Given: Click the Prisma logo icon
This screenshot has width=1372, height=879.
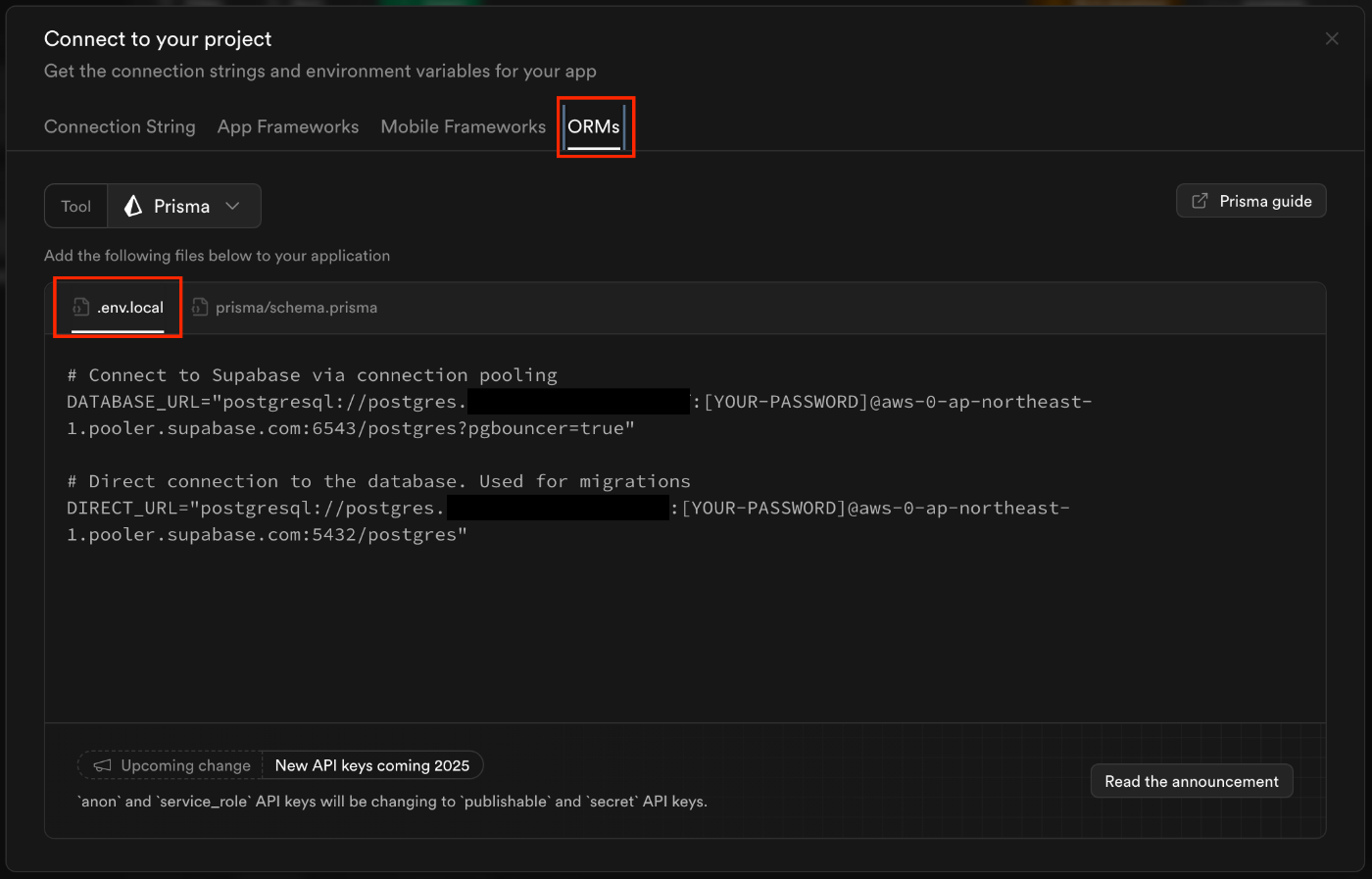Looking at the screenshot, I should [x=133, y=206].
